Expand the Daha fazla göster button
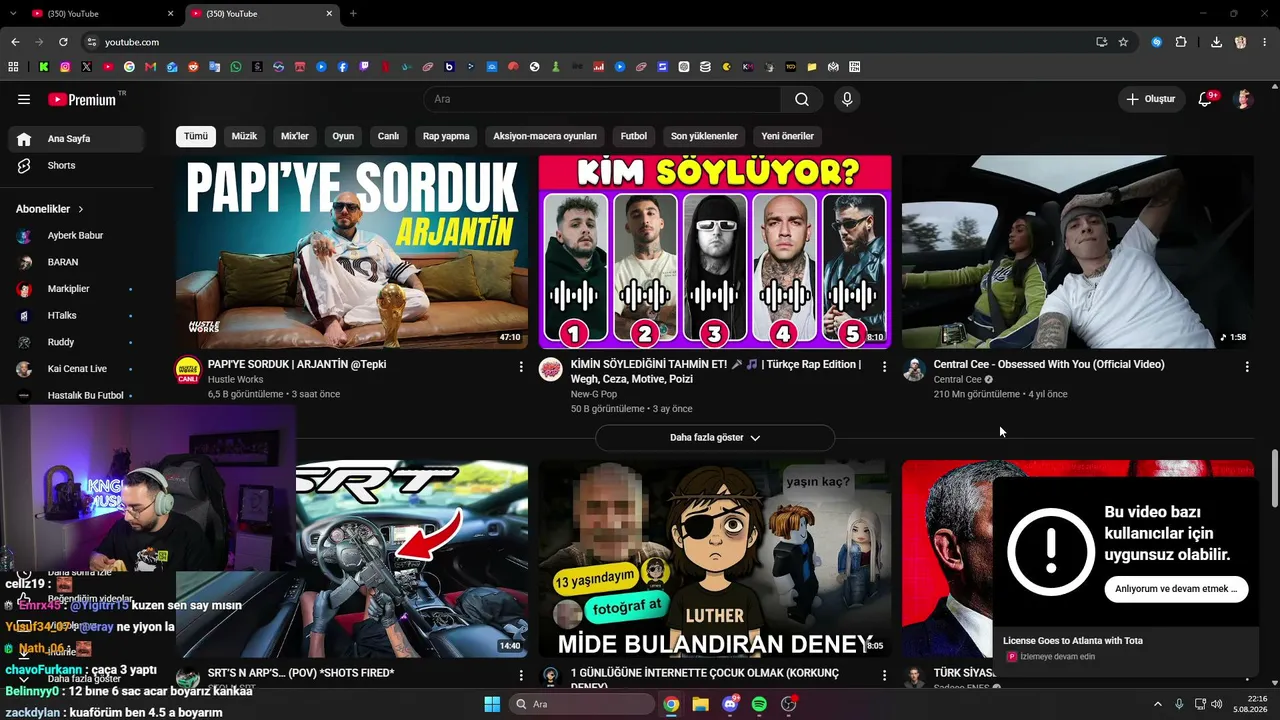The image size is (1280, 720). (x=715, y=438)
